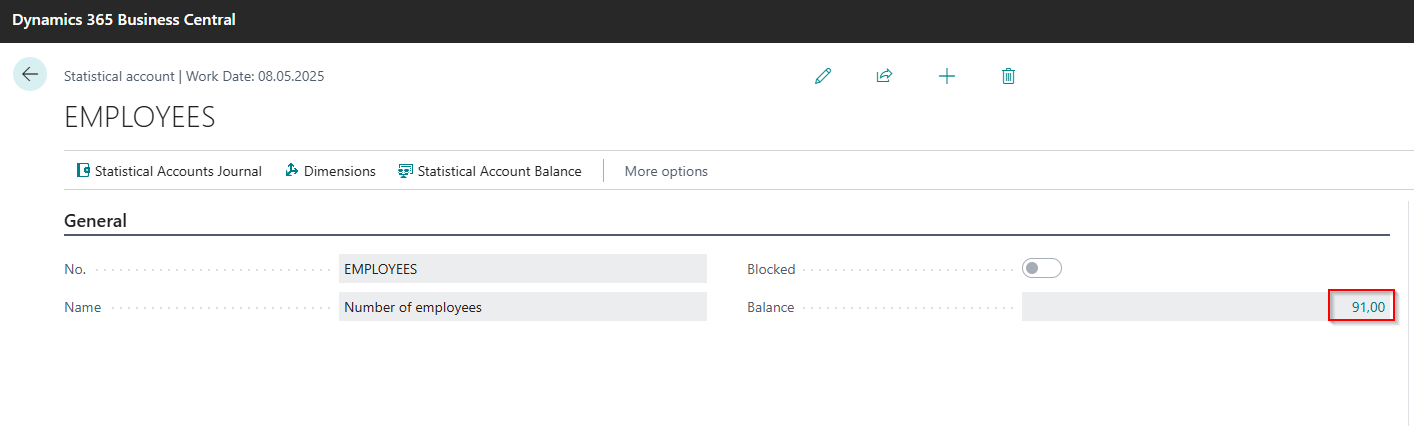Click the EMPLOYEES page heading
The image size is (1414, 426).
(140, 117)
